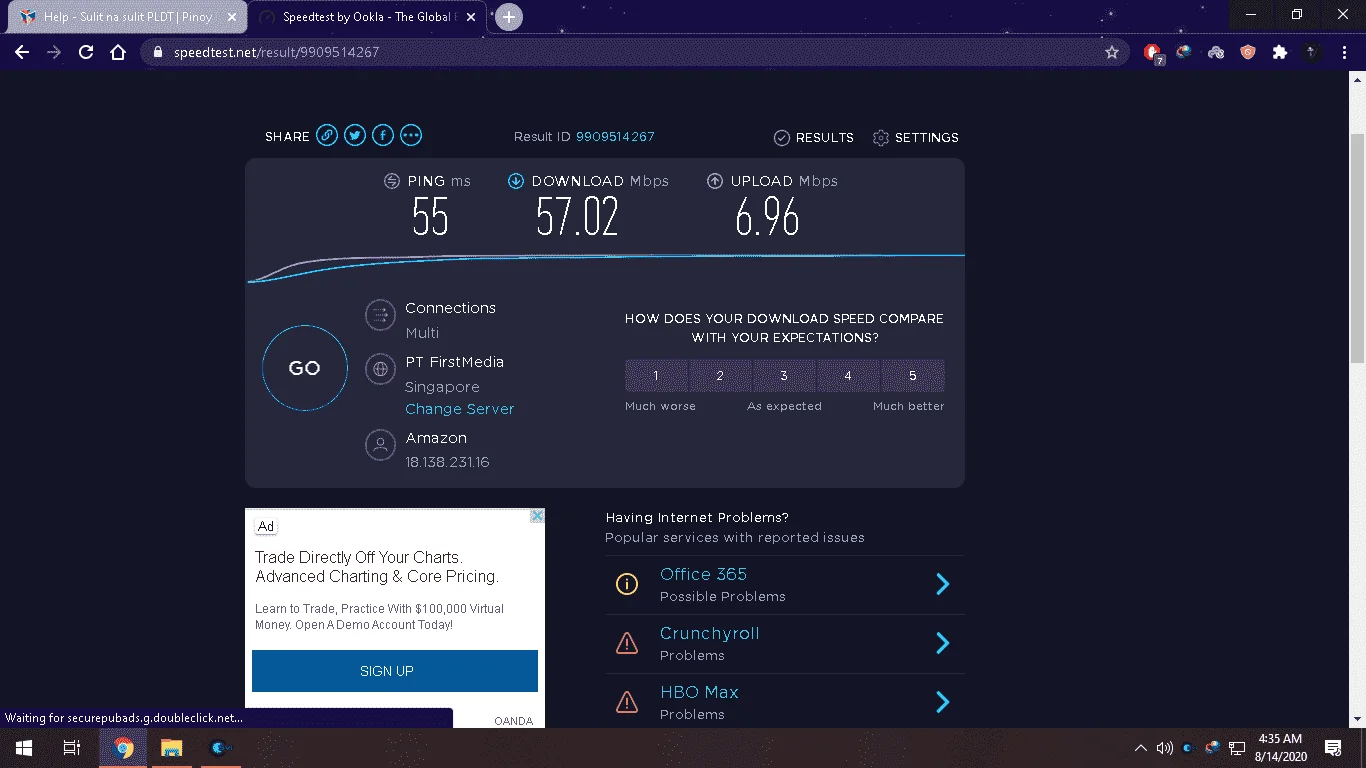1366x768 pixels.
Task: Open red extension with badge 7
Action: coord(1153,53)
